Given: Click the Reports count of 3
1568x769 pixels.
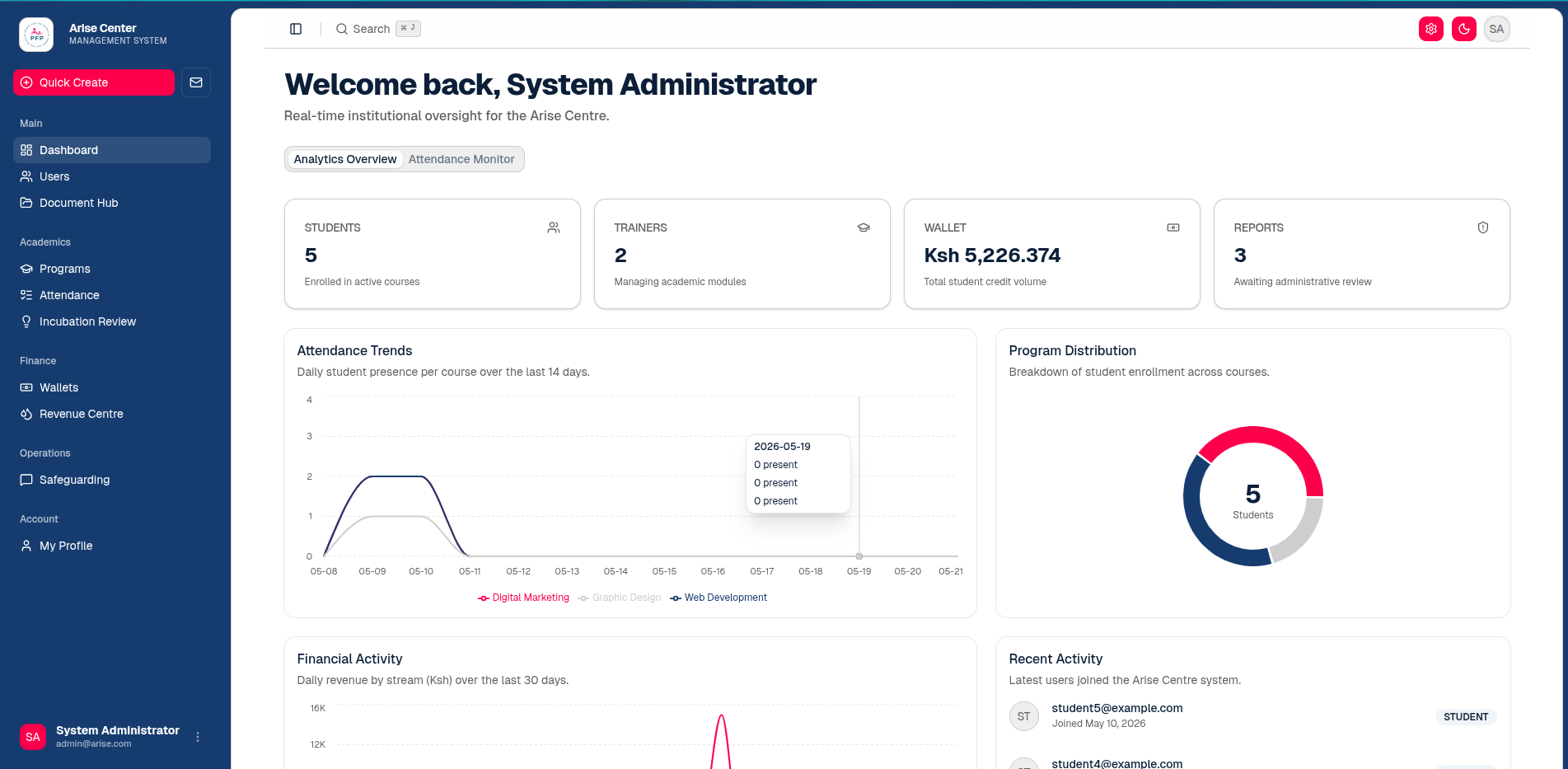Looking at the screenshot, I should click(x=1240, y=256).
